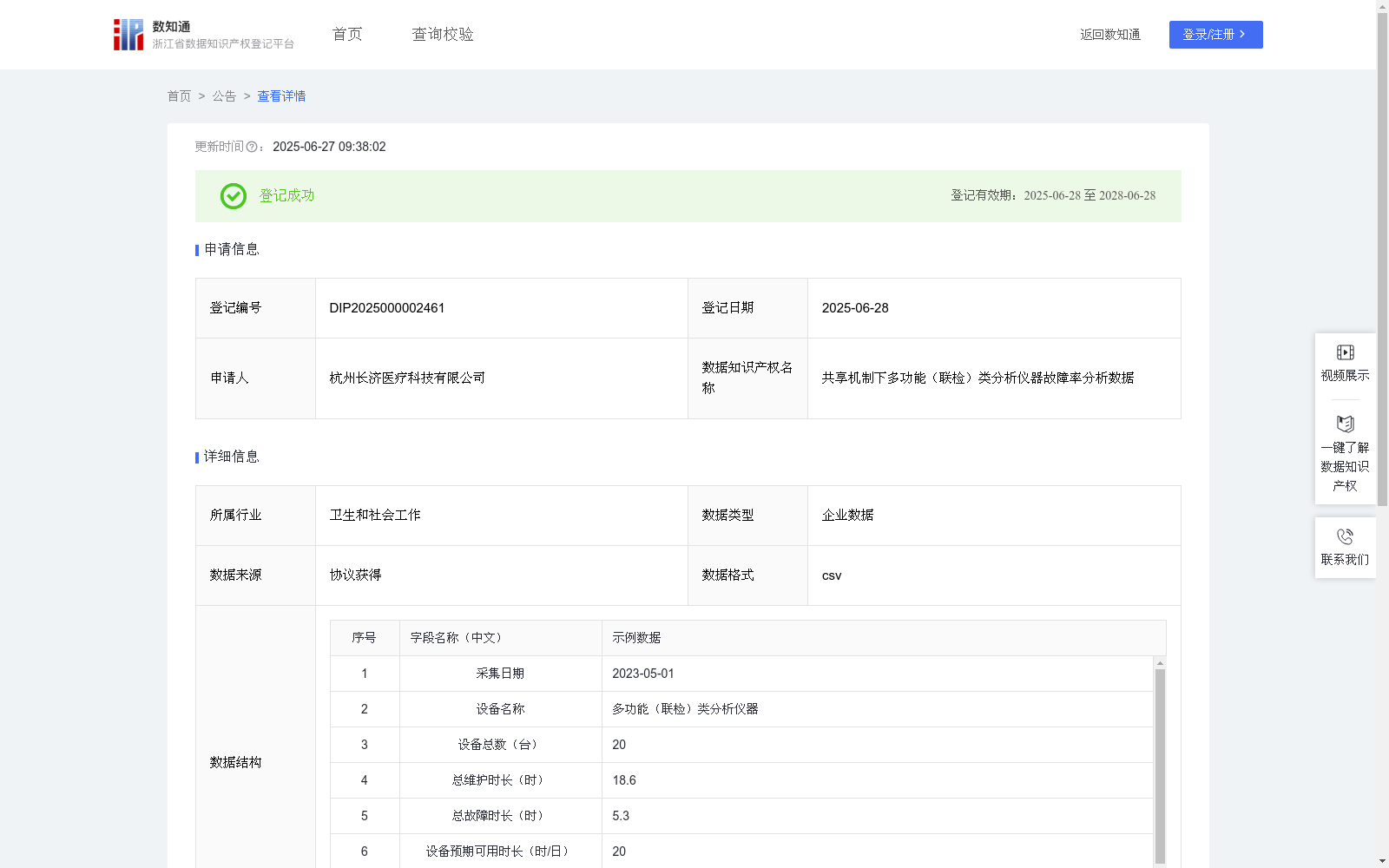
Task: Click the 登记编号 label cell
Action: point(256,308)
